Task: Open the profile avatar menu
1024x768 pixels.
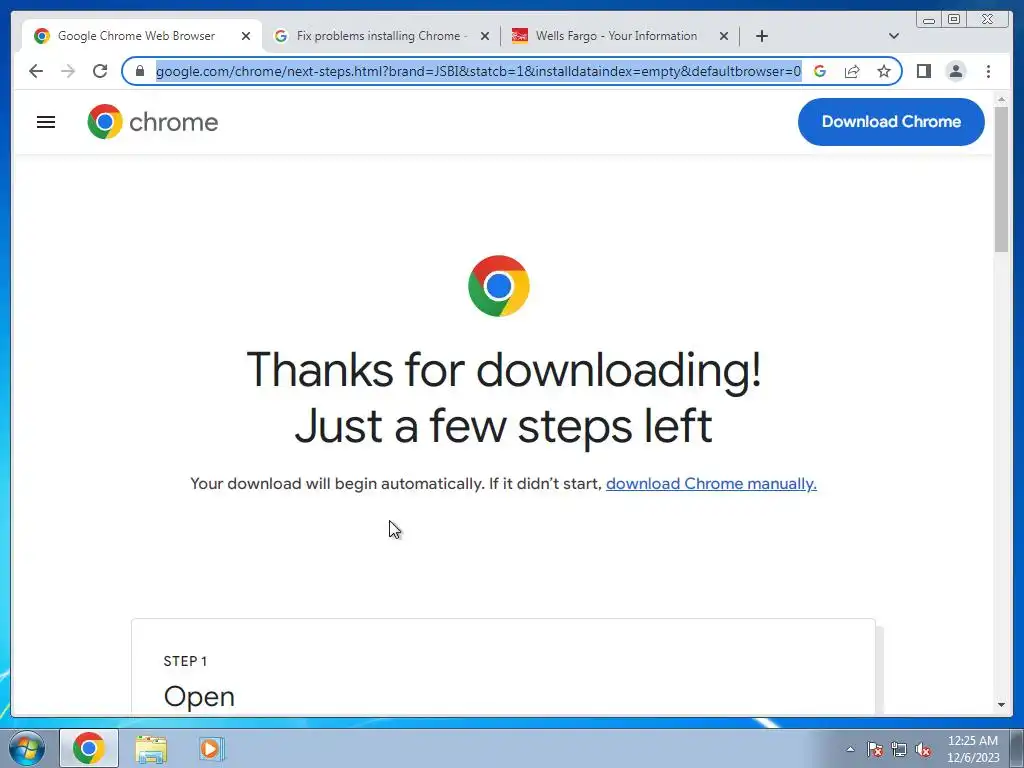Action: pos(956,71)
